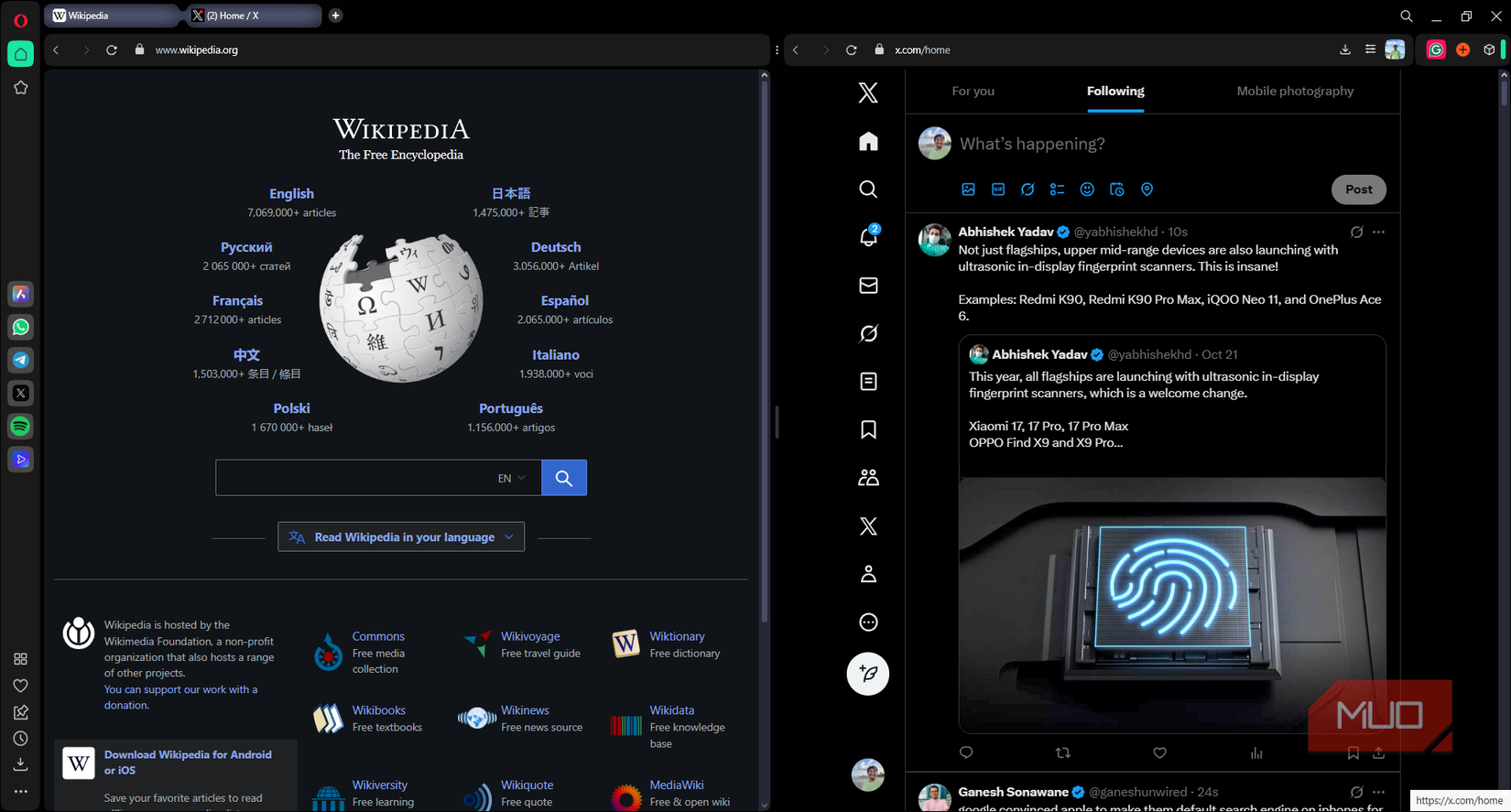Open more options on Abhishek Yadav's post
Image resolution: width=1511 pixels, height=812 pixels.
click(x=1378, y=233)
